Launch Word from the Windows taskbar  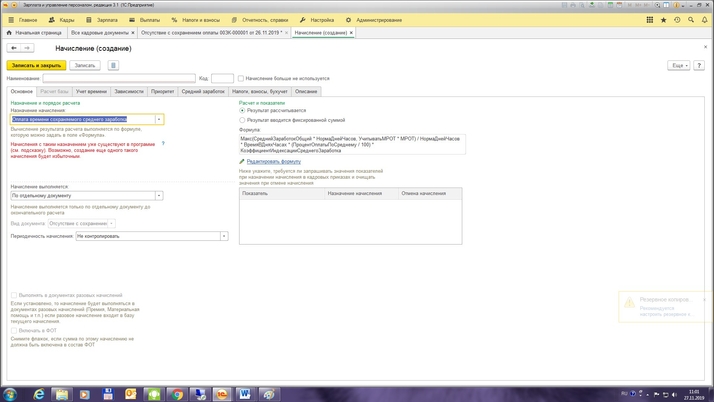pyautogui.click(x=245, y=394)
